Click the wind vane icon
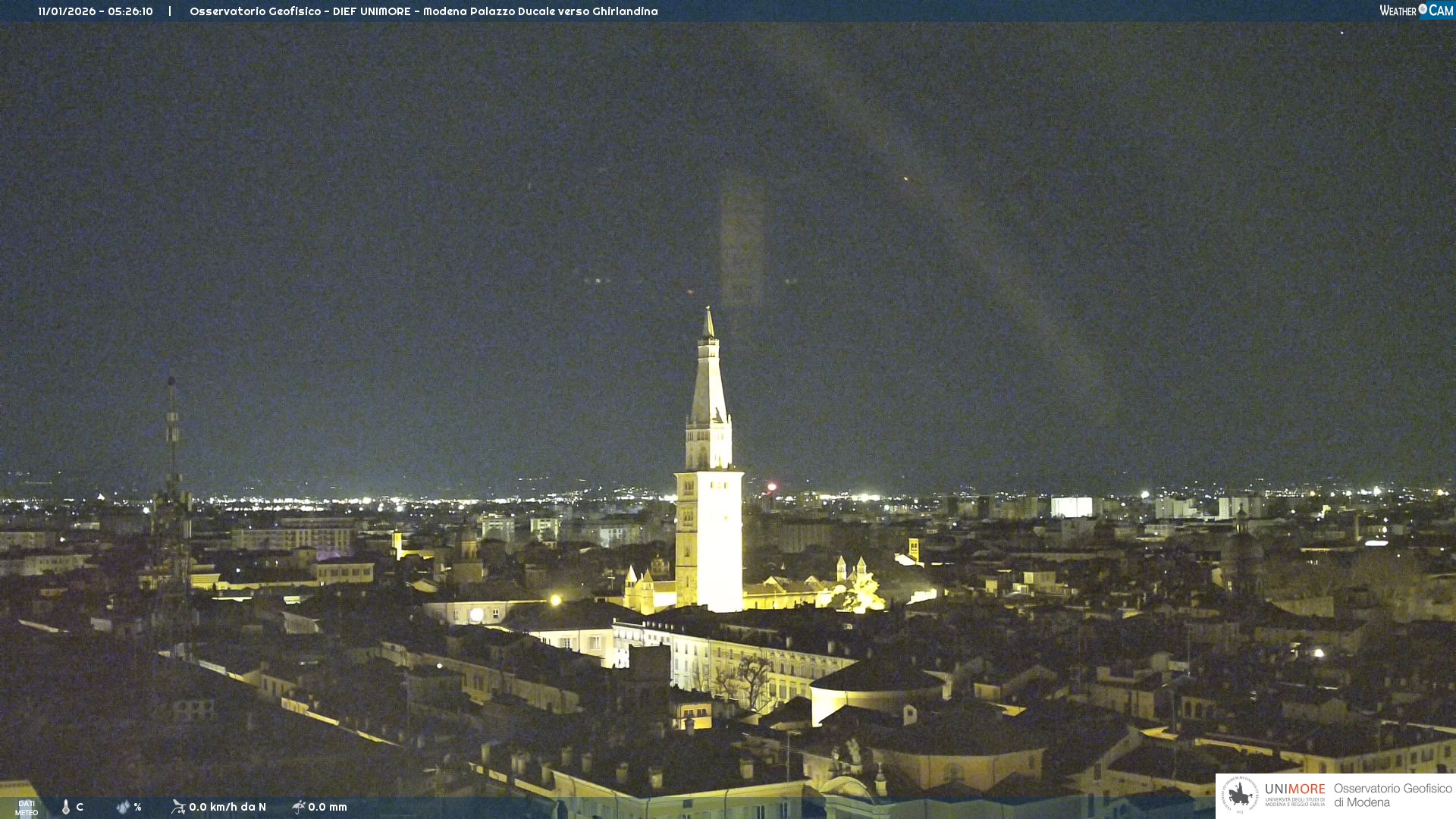This screenshot has height=819, width=1456. [178, 807]
